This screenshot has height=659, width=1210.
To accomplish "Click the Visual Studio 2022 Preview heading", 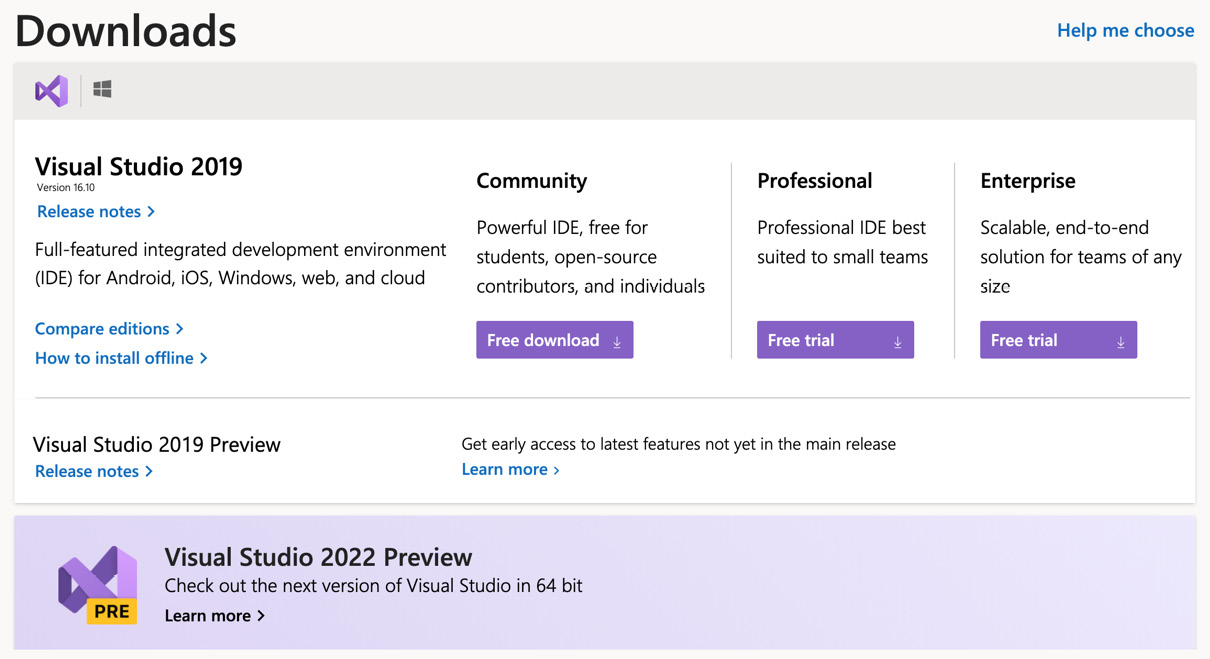I will [x=318, y=557].
